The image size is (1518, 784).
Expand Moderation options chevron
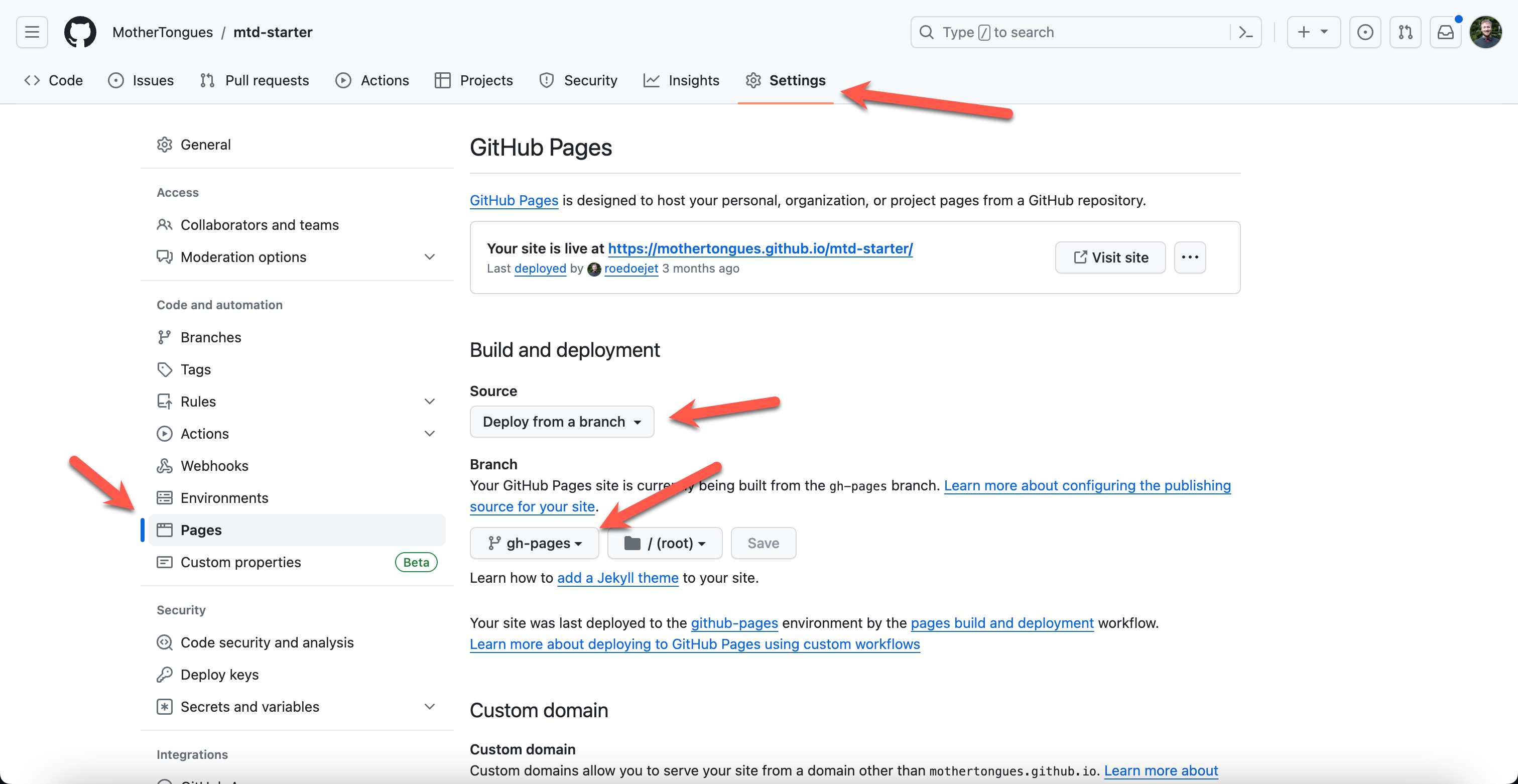click(x=430, y=257)
